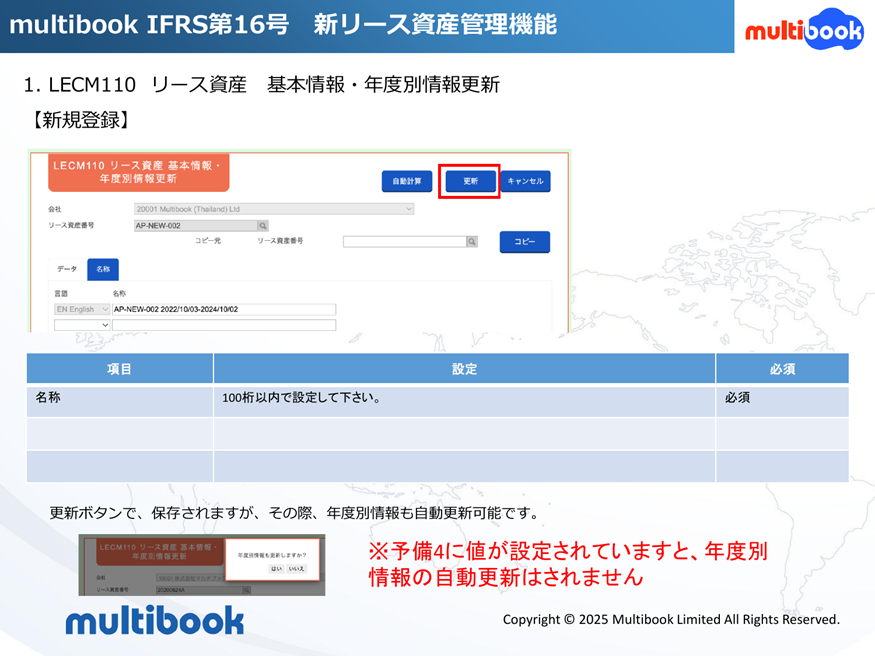
Task: Click the 設定 table header
Action: [x=464, y=369]
